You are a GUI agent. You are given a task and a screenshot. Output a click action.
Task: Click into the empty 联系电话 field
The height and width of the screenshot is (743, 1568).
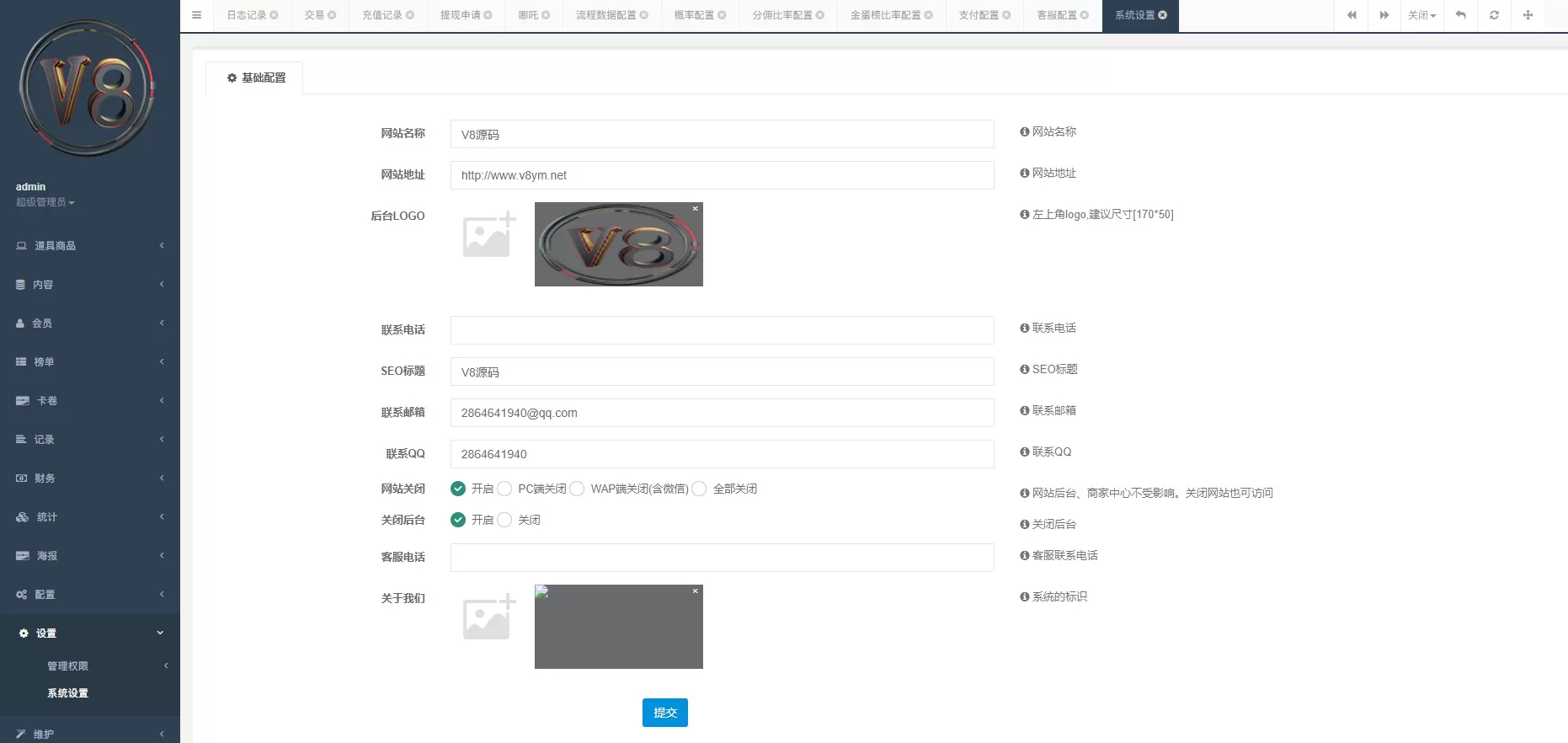(723, 330)
